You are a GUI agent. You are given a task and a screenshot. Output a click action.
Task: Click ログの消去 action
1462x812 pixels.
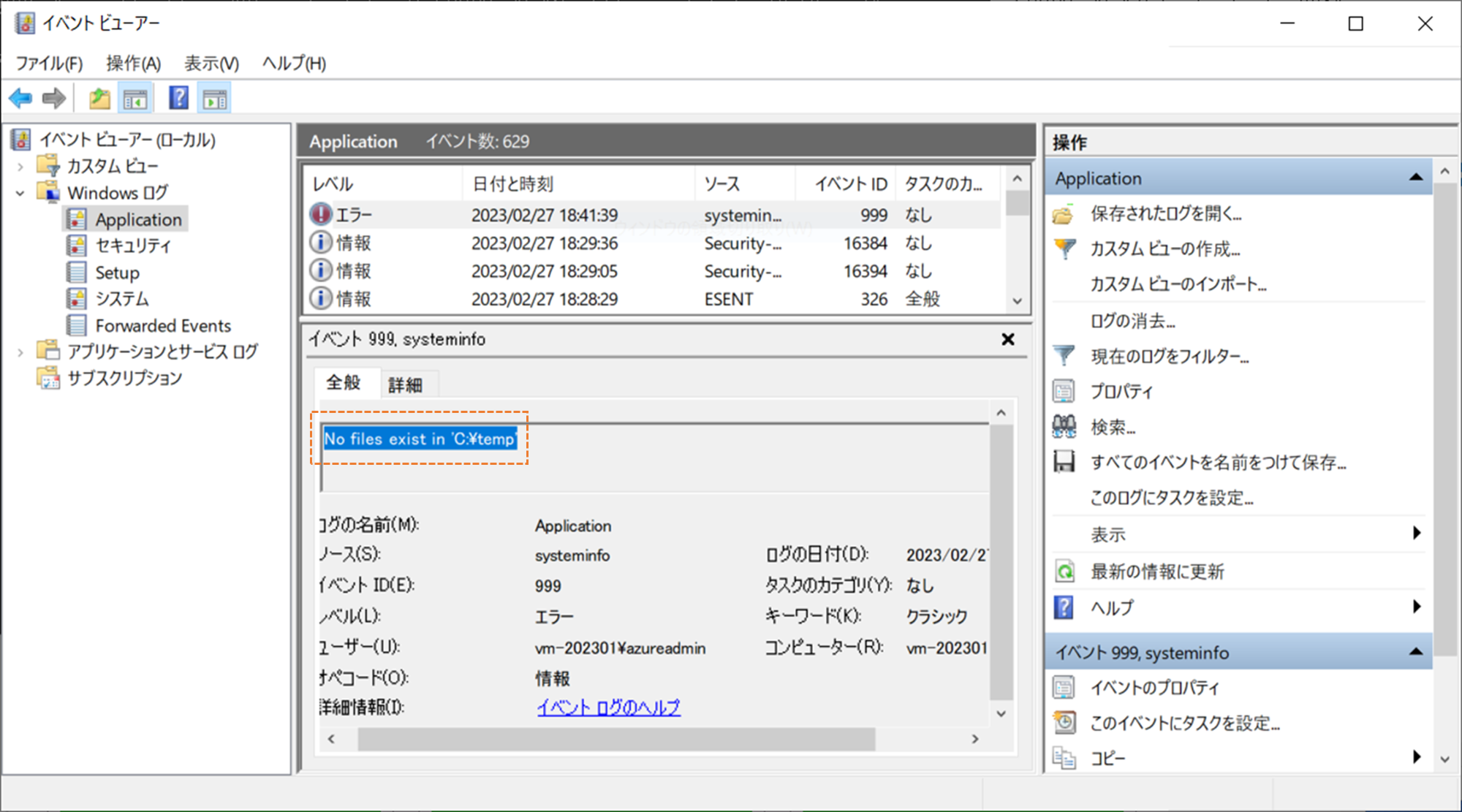[x=1132, y=321]
